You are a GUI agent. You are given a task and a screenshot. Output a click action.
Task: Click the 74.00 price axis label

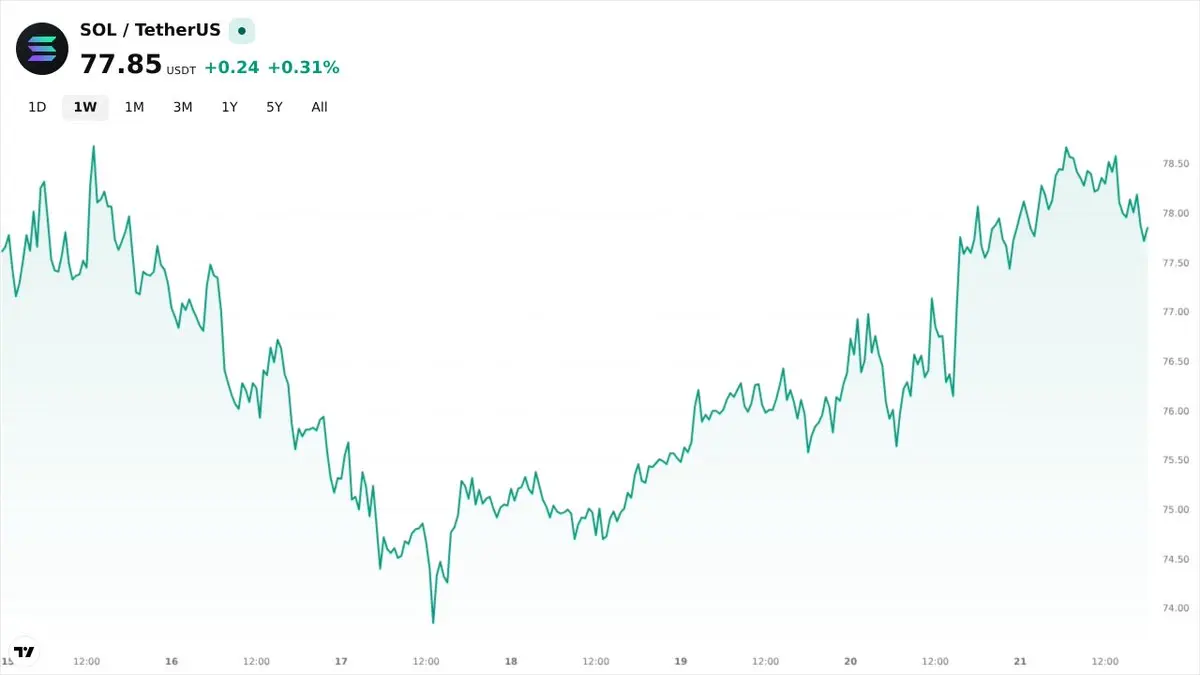click(x=1175, y=608)
